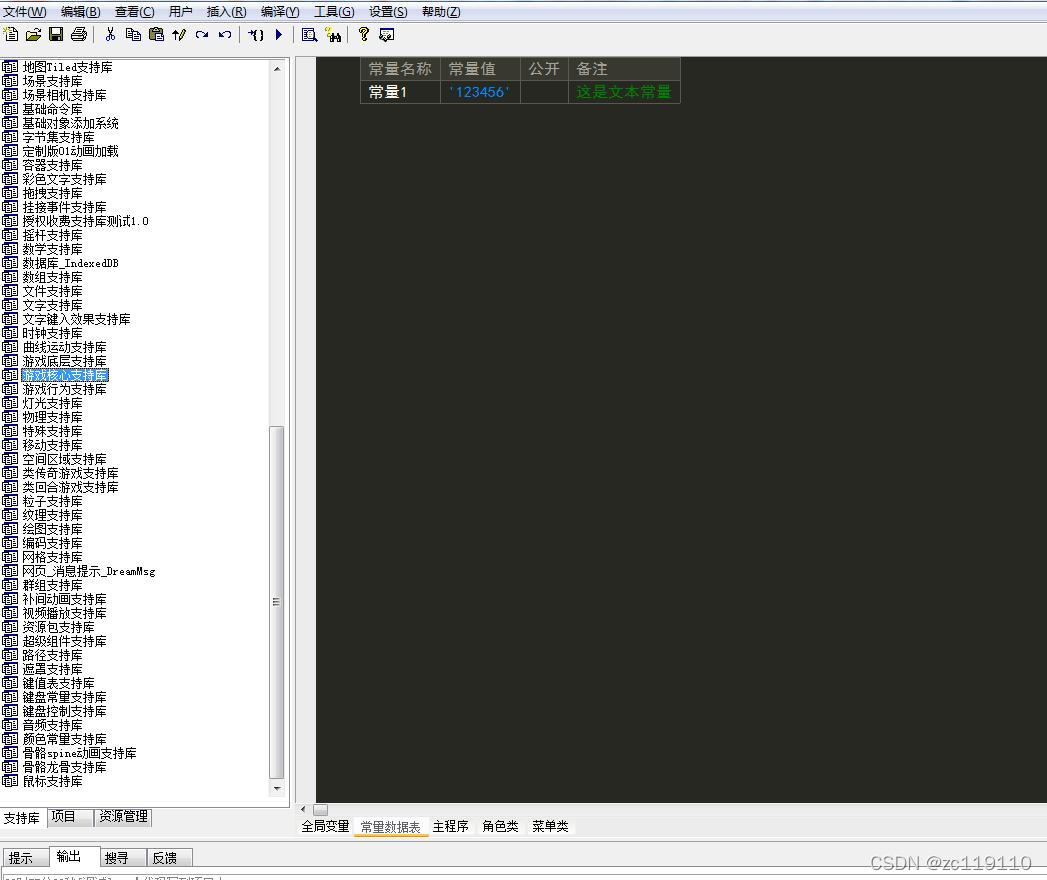Click the magnifier search-document icon
Screen dimensions: 1047x880
[309, 35]
